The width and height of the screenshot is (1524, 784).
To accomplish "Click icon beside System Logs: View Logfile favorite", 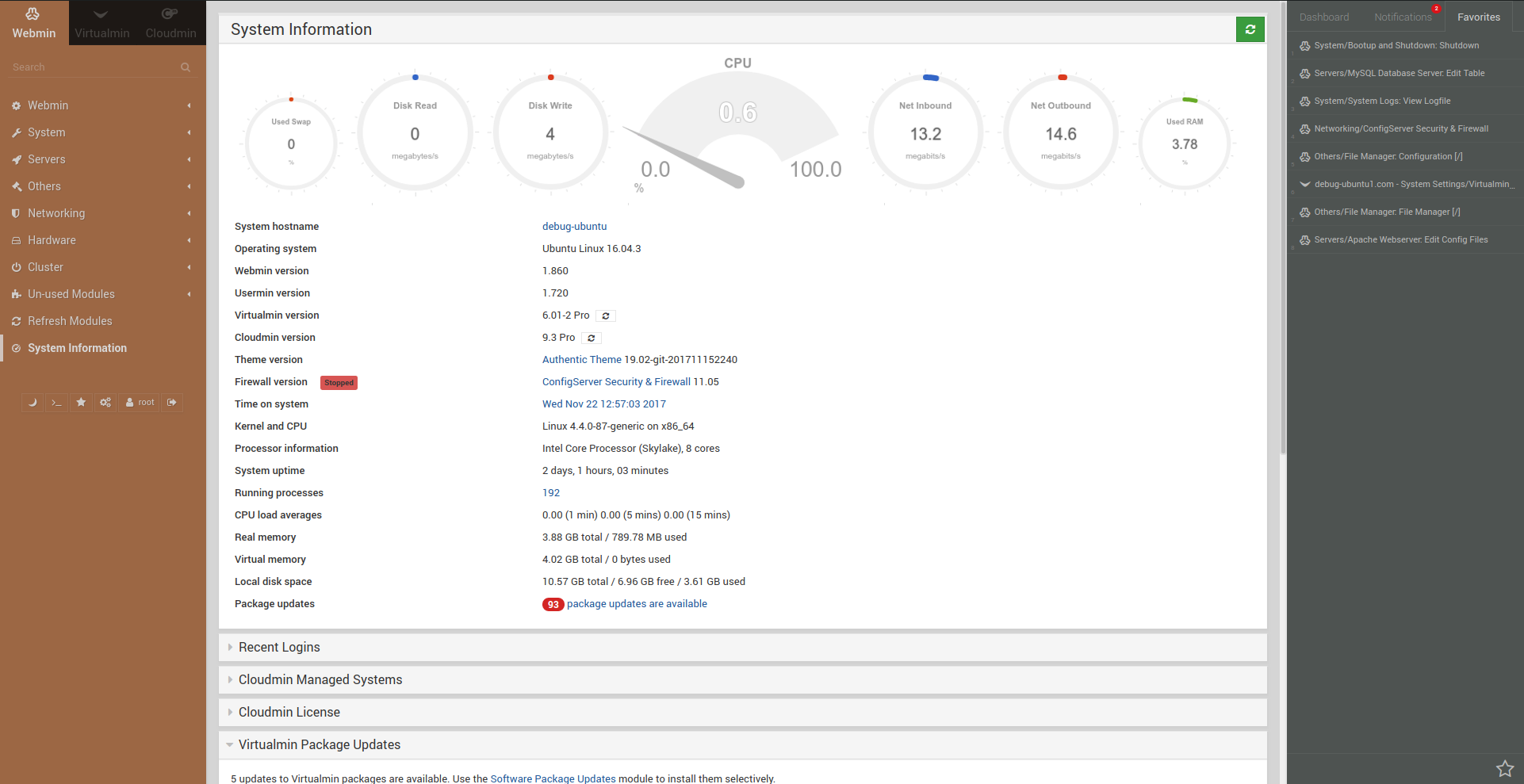I will [1304, 101].
